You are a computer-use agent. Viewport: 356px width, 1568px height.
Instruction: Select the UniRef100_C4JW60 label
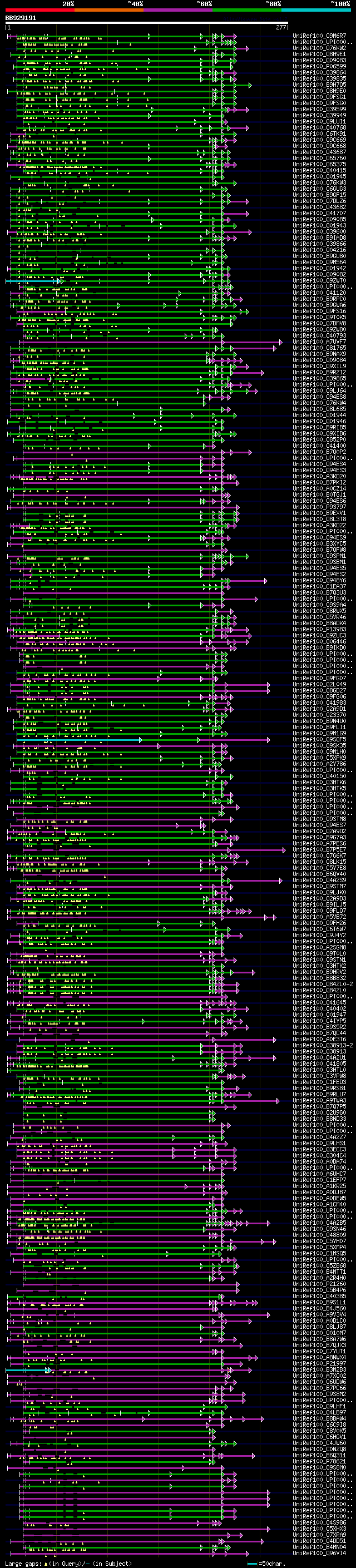(x=319, y=1443)
